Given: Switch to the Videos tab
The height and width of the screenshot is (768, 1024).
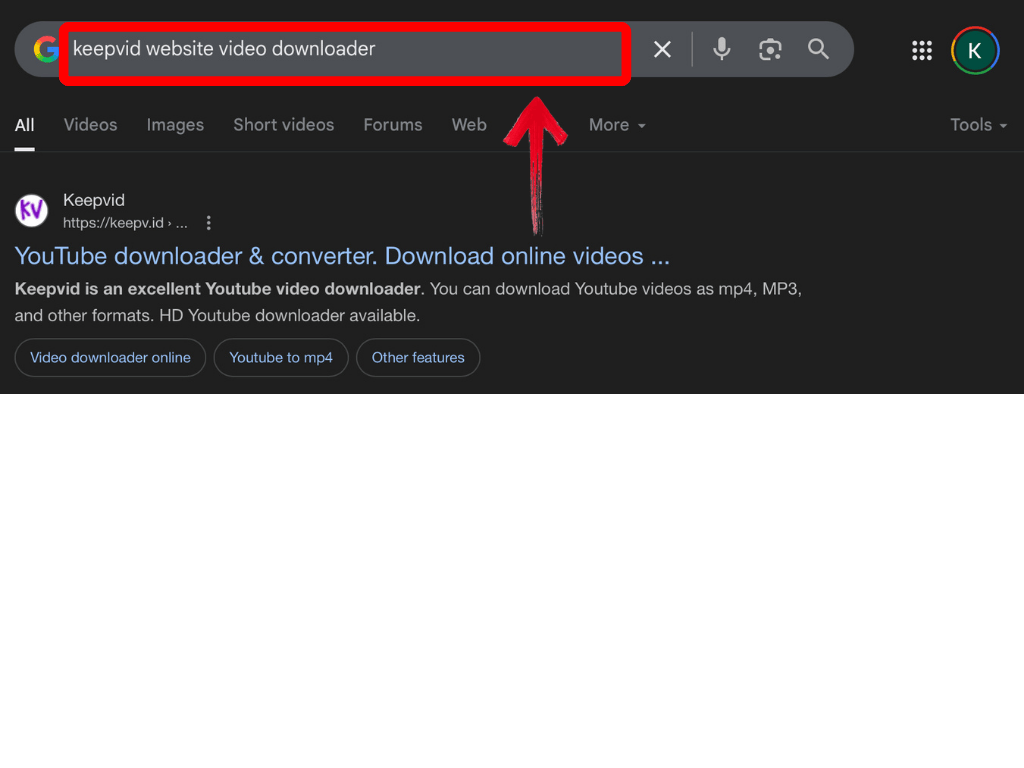Looking at the screenshot, I should coord(90,124).
